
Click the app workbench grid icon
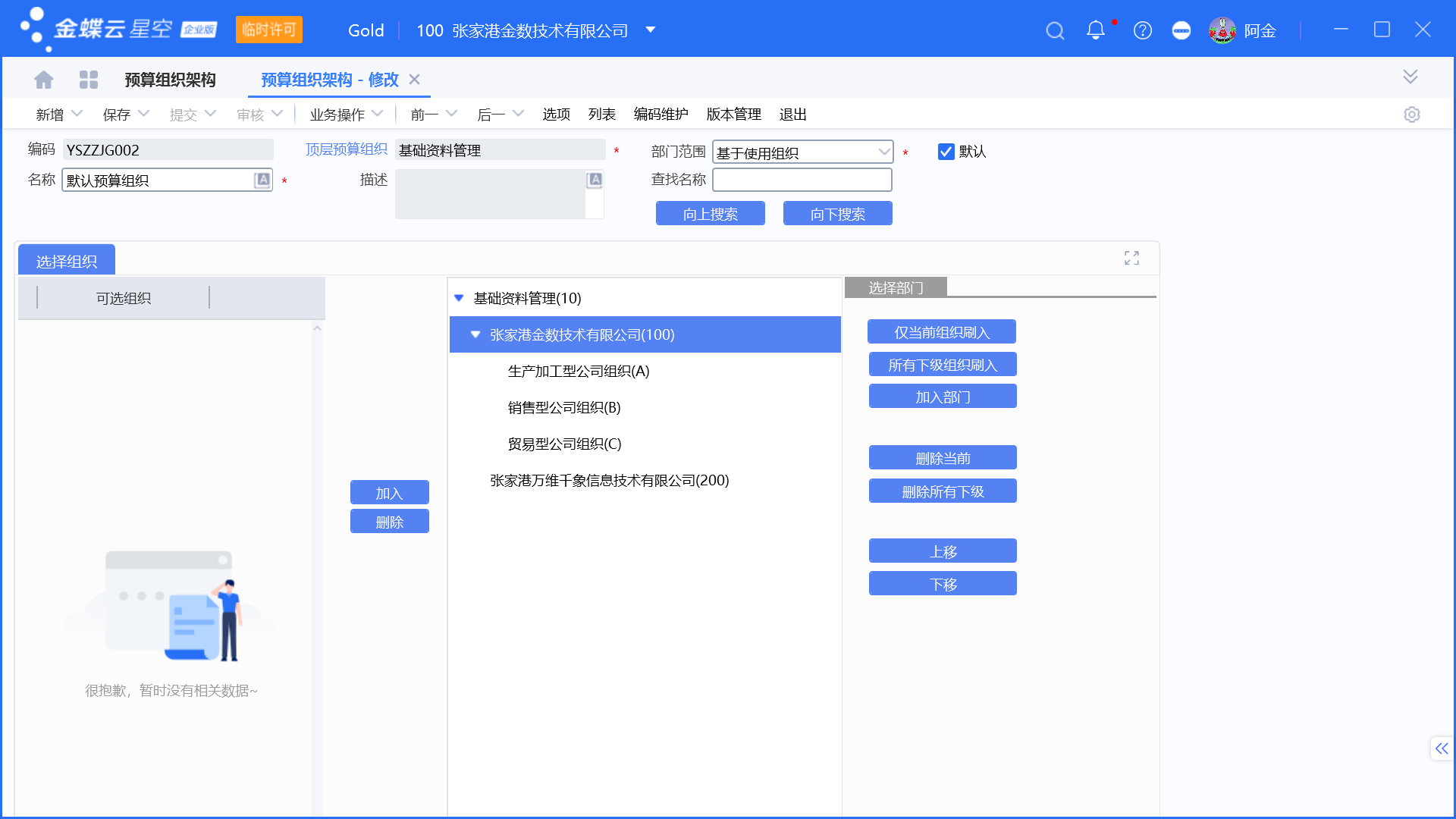[89, 79]
